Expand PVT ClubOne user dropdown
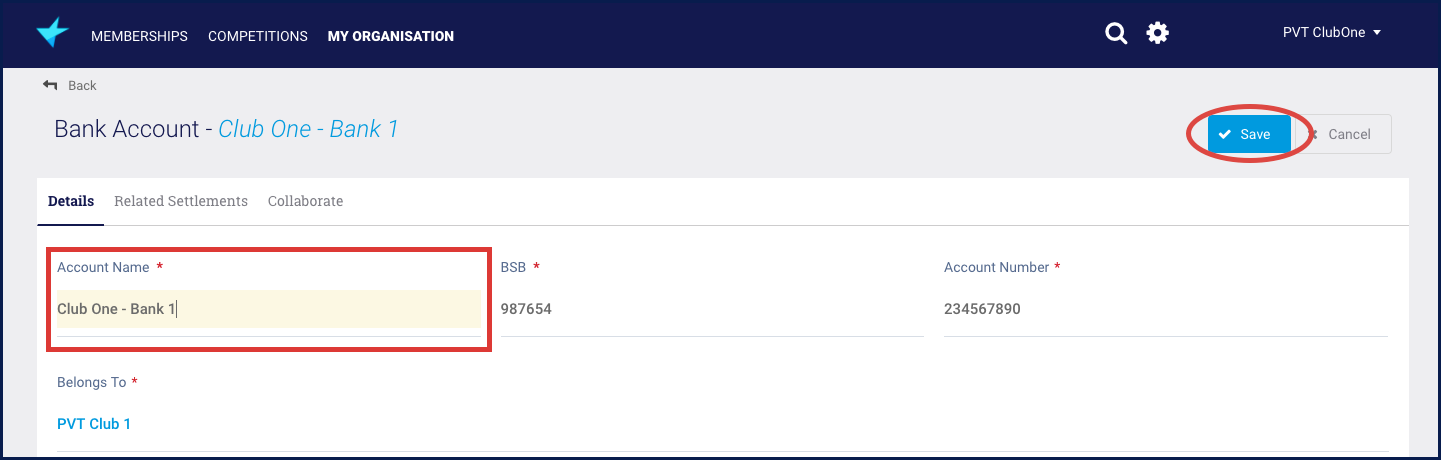This screenshot has width=1441, height=460. tap(1332, 32)
